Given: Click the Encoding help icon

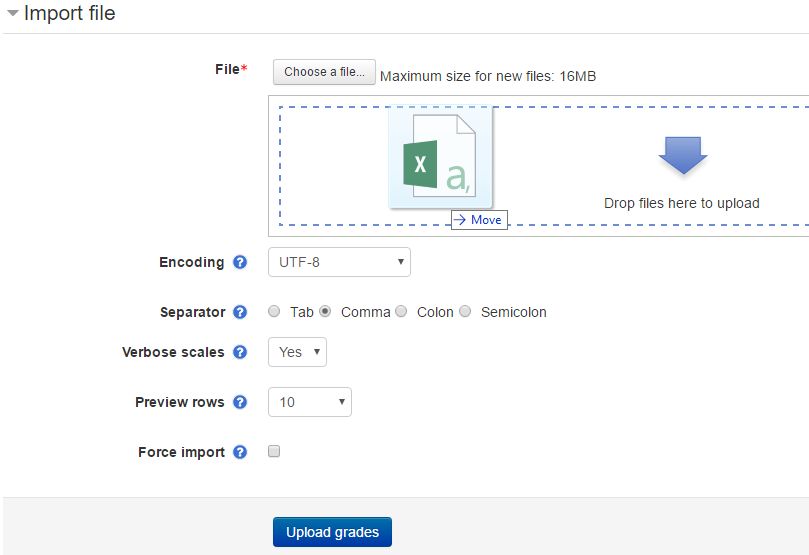Looking at the screenshot, I should (240, 262).
